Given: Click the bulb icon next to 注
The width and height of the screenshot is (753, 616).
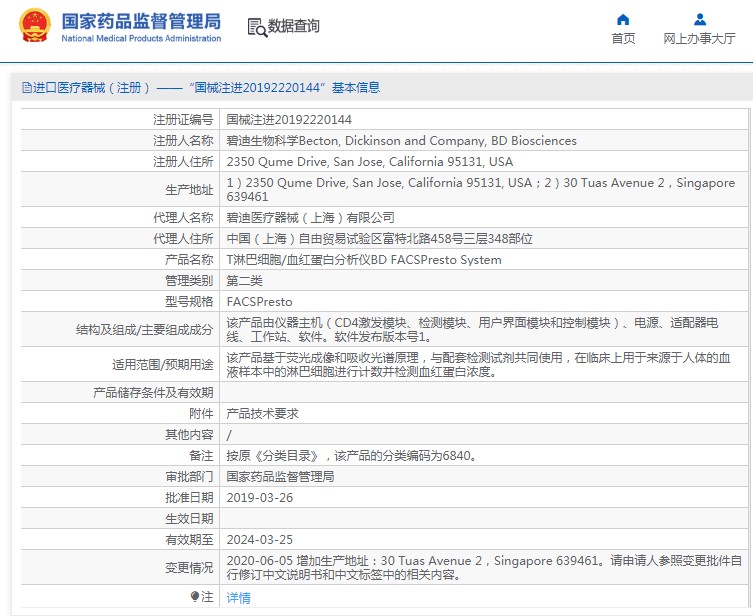Looking at the screenshot, I should coord(194,596).
